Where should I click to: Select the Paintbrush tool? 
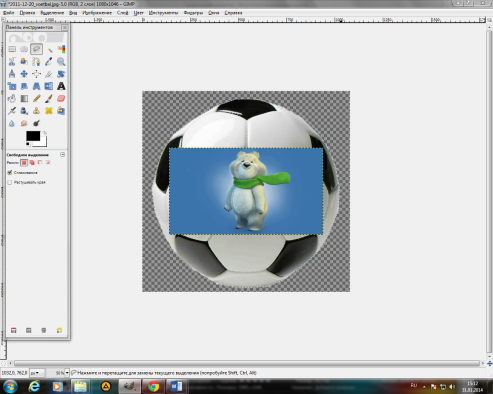click(x=49, y=98)
